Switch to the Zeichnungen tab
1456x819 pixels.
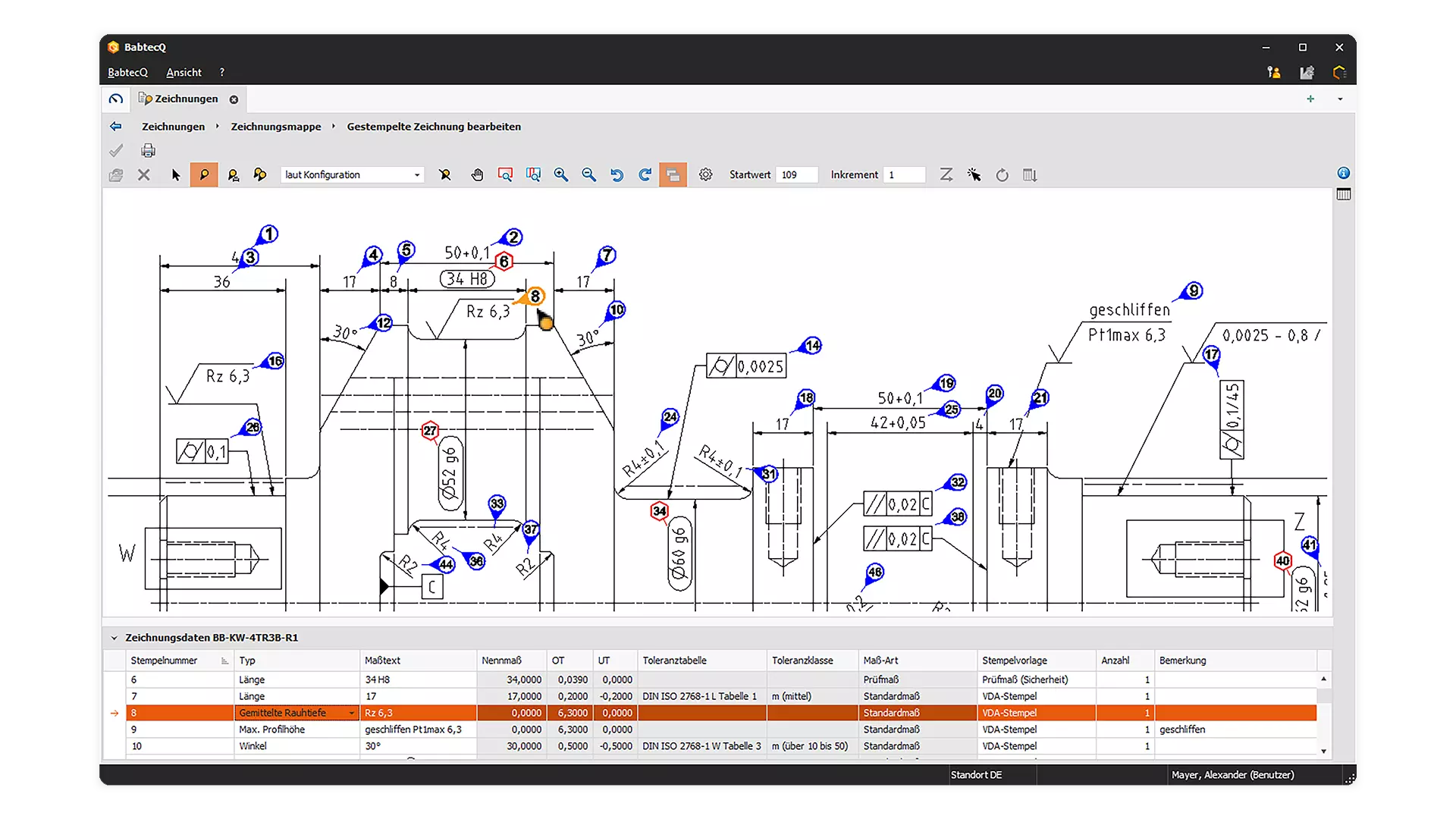tap(187, 99)
